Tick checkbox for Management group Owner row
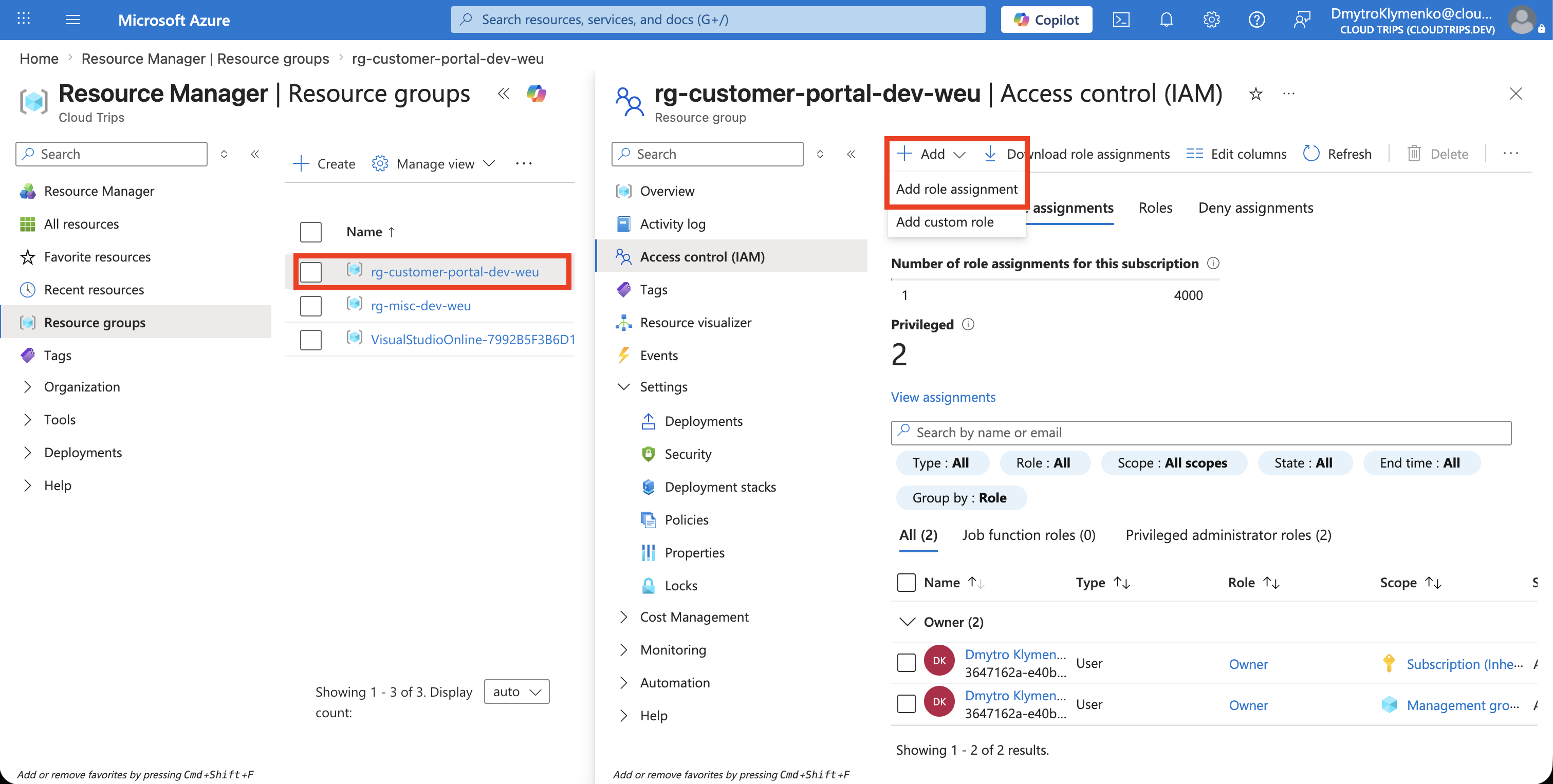The height and width of the screenshot is (784, 1553). [906, 703]
